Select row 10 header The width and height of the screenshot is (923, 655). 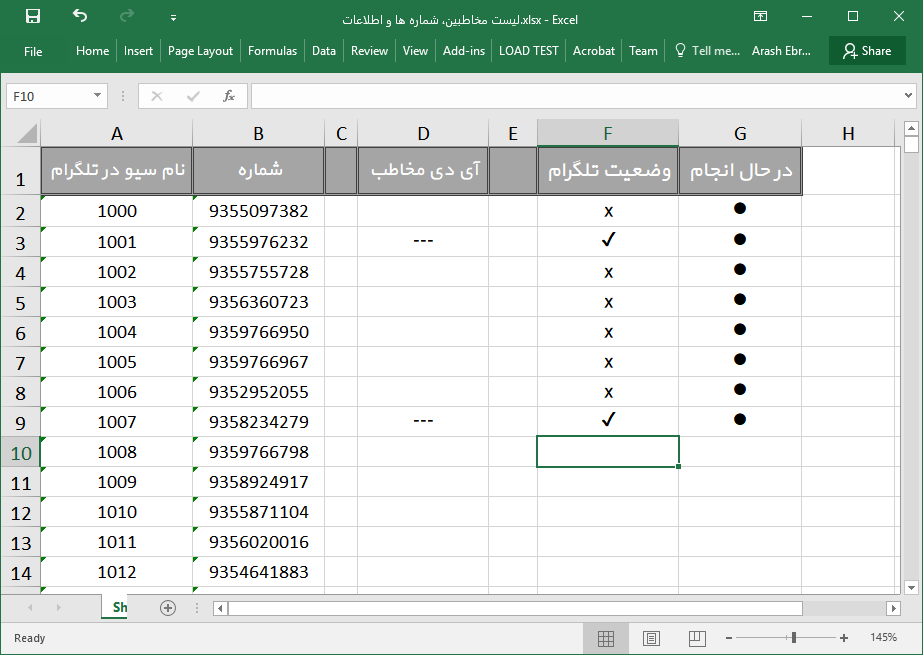pos(21,453)
